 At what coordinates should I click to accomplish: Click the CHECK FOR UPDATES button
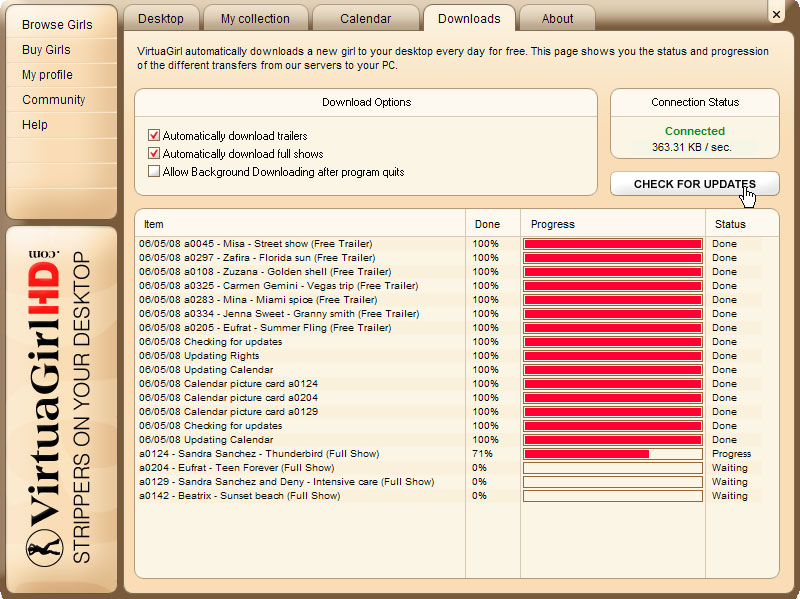694,184
